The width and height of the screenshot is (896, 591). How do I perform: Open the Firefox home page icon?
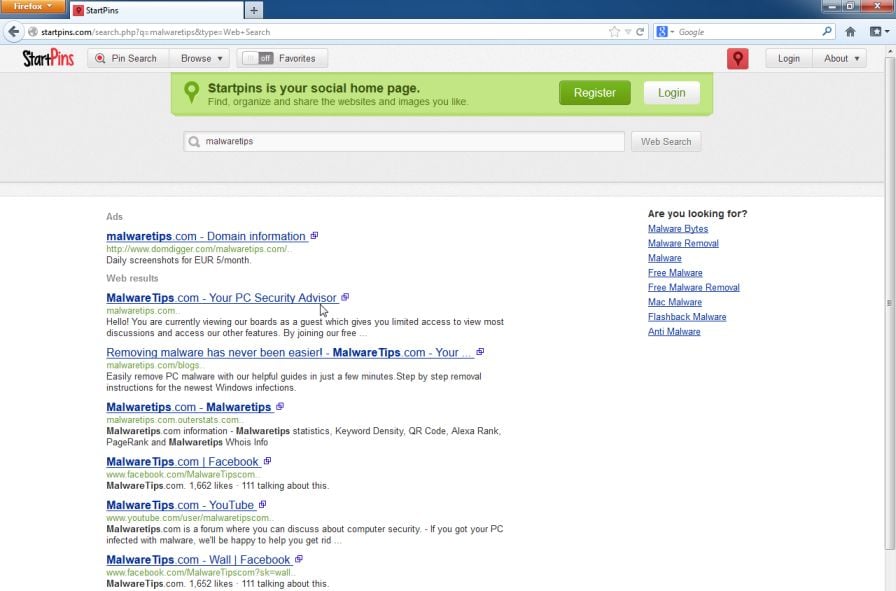pos(850,32)
